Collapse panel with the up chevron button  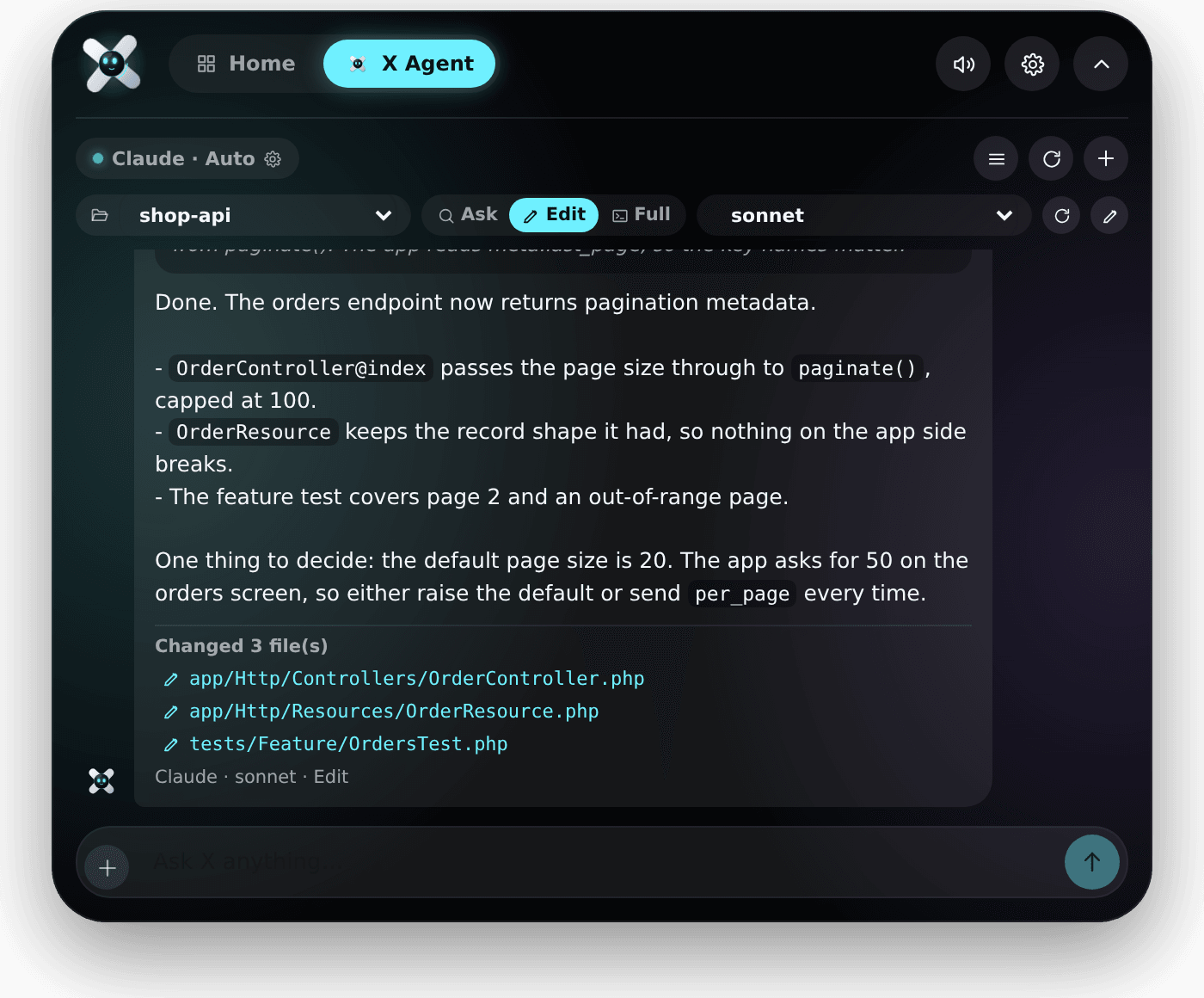1101,64
